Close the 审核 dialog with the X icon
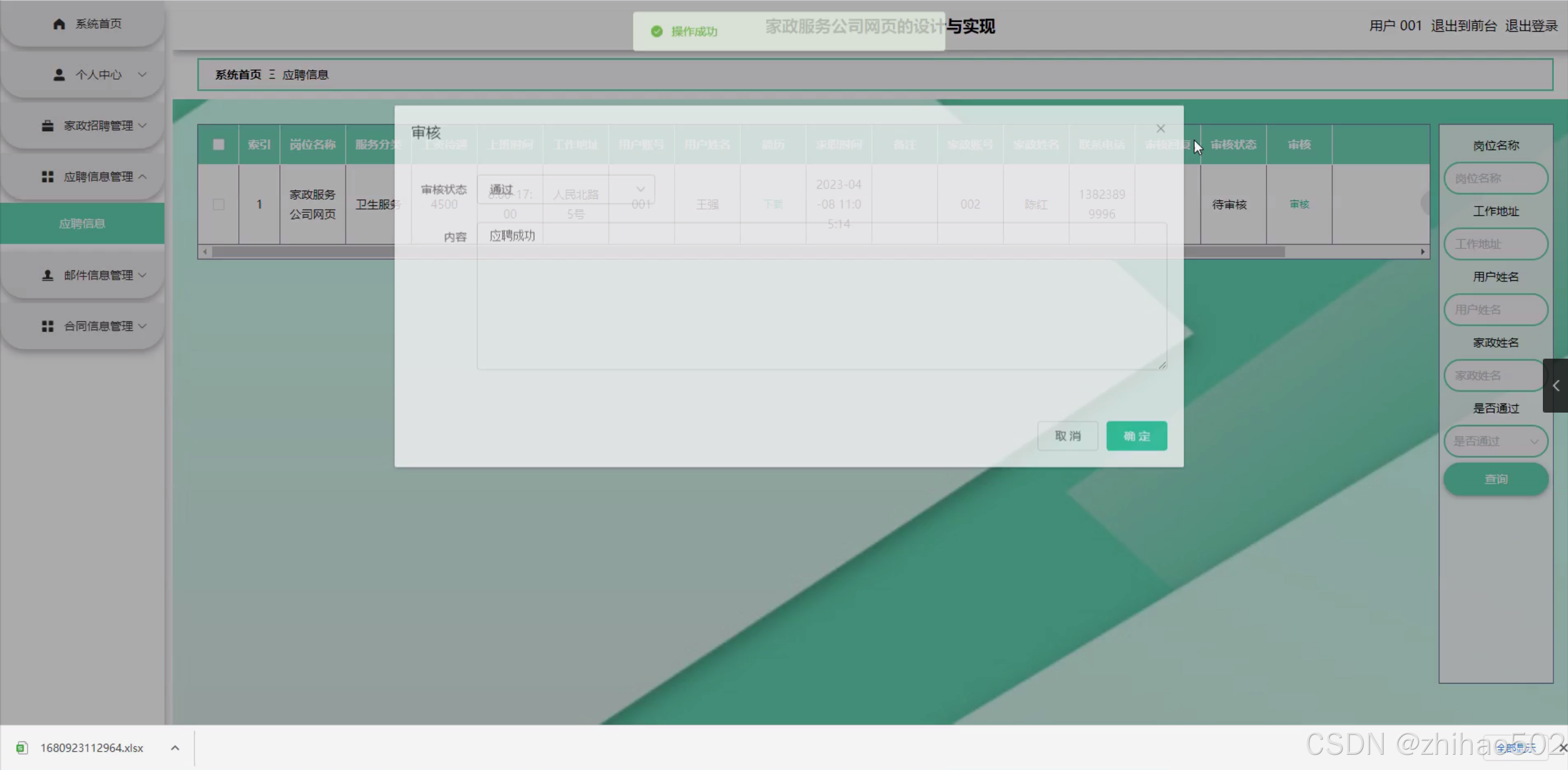 coord(1160,129)
